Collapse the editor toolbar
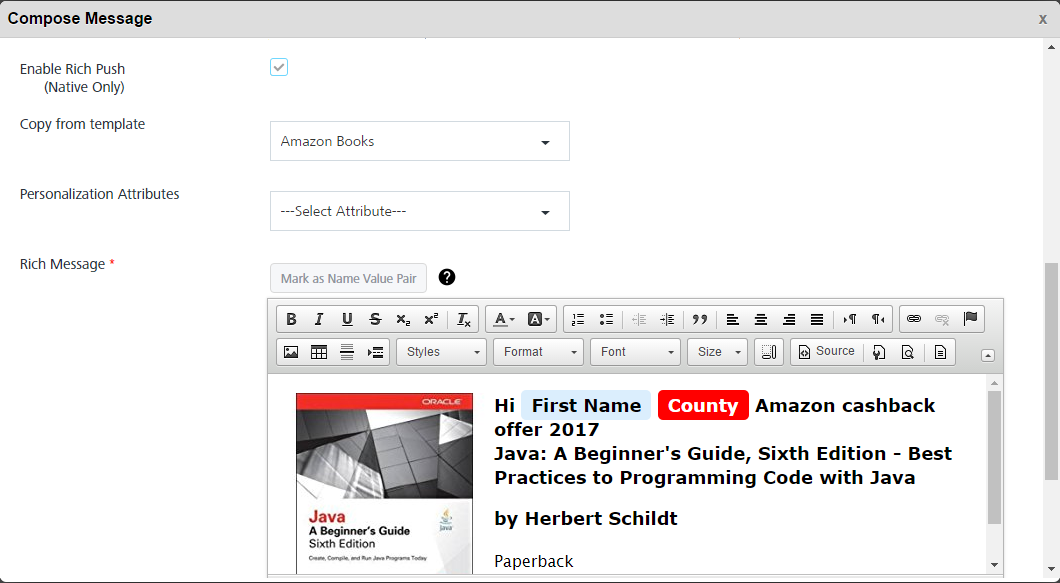Image resolution: width=1060 pixels, height=583 pixels. pyautogui.click(x=988, y=355)
